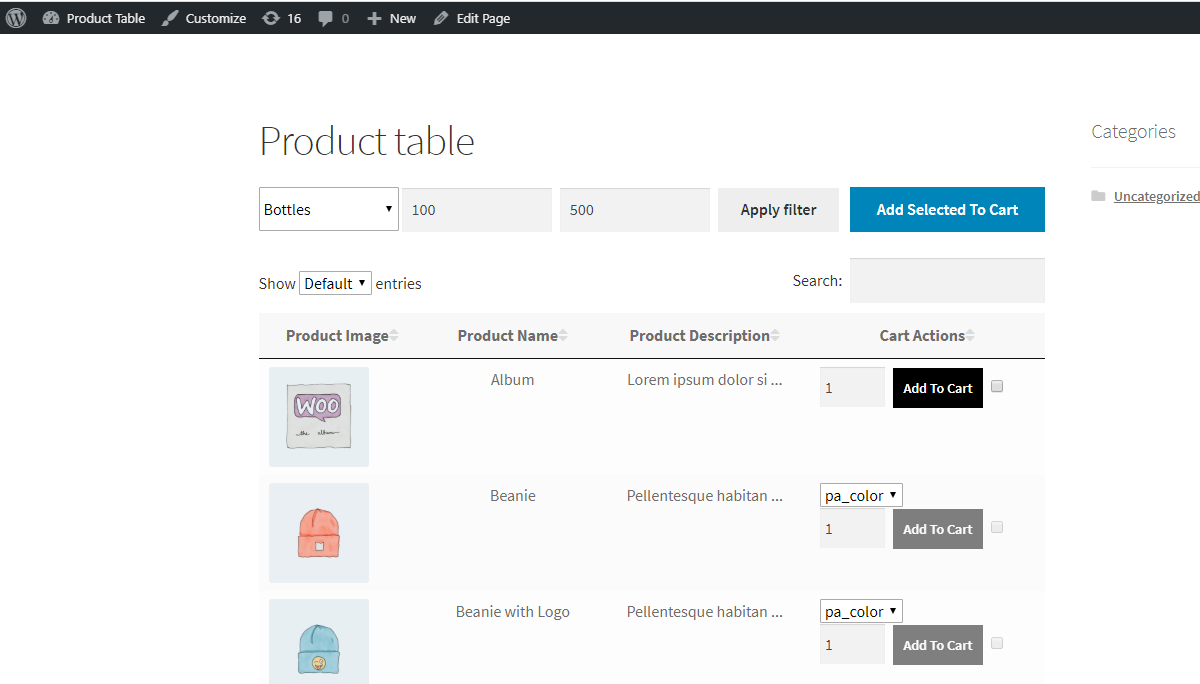
Task: Tick the checkbox for Beanie with Logo
Action: (x=997, y=643)
